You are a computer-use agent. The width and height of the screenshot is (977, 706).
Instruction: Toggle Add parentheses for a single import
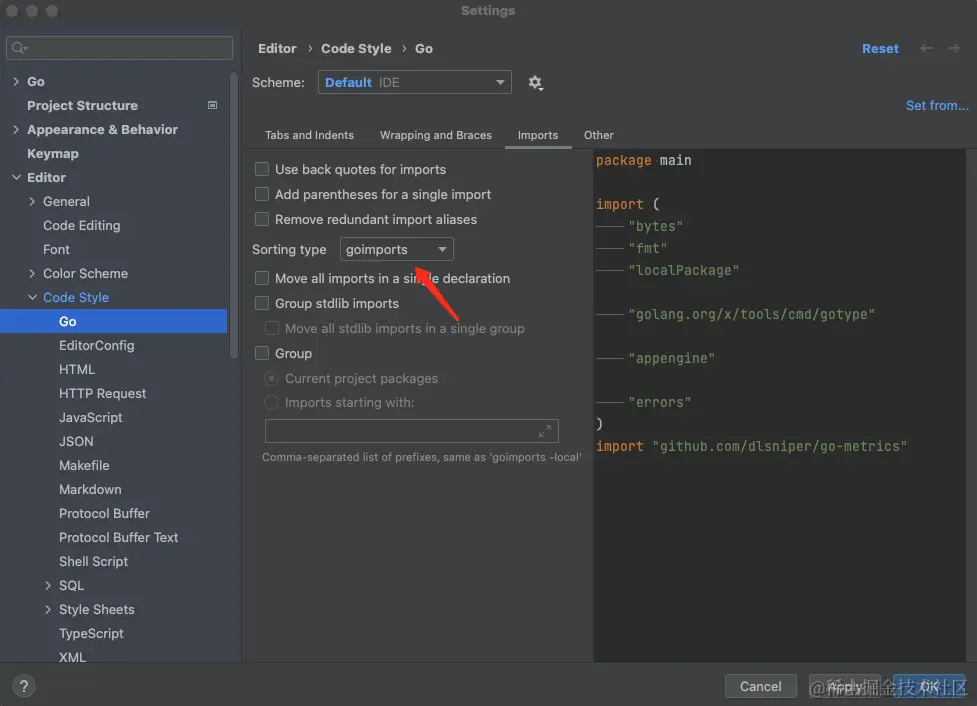click(x=262, y=195)
